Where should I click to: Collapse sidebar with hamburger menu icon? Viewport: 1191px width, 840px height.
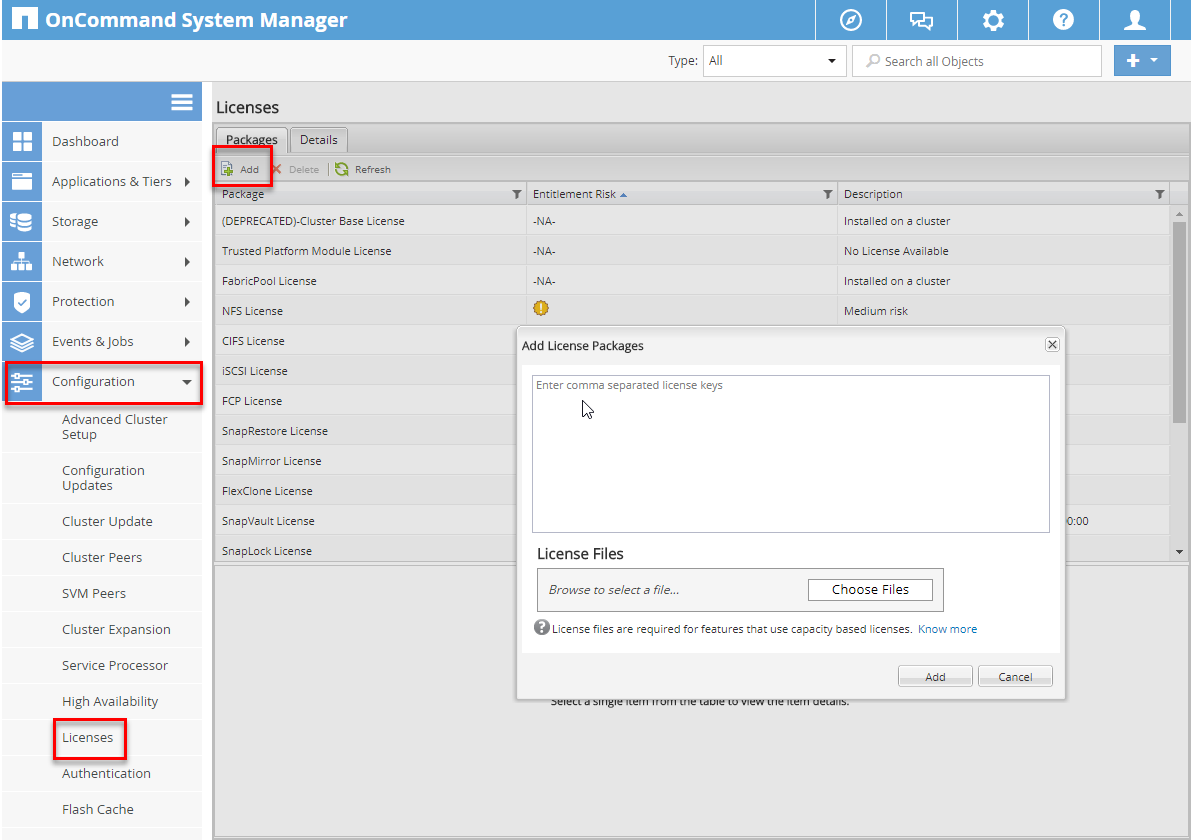pyautogui.click(x=181, y=102)
